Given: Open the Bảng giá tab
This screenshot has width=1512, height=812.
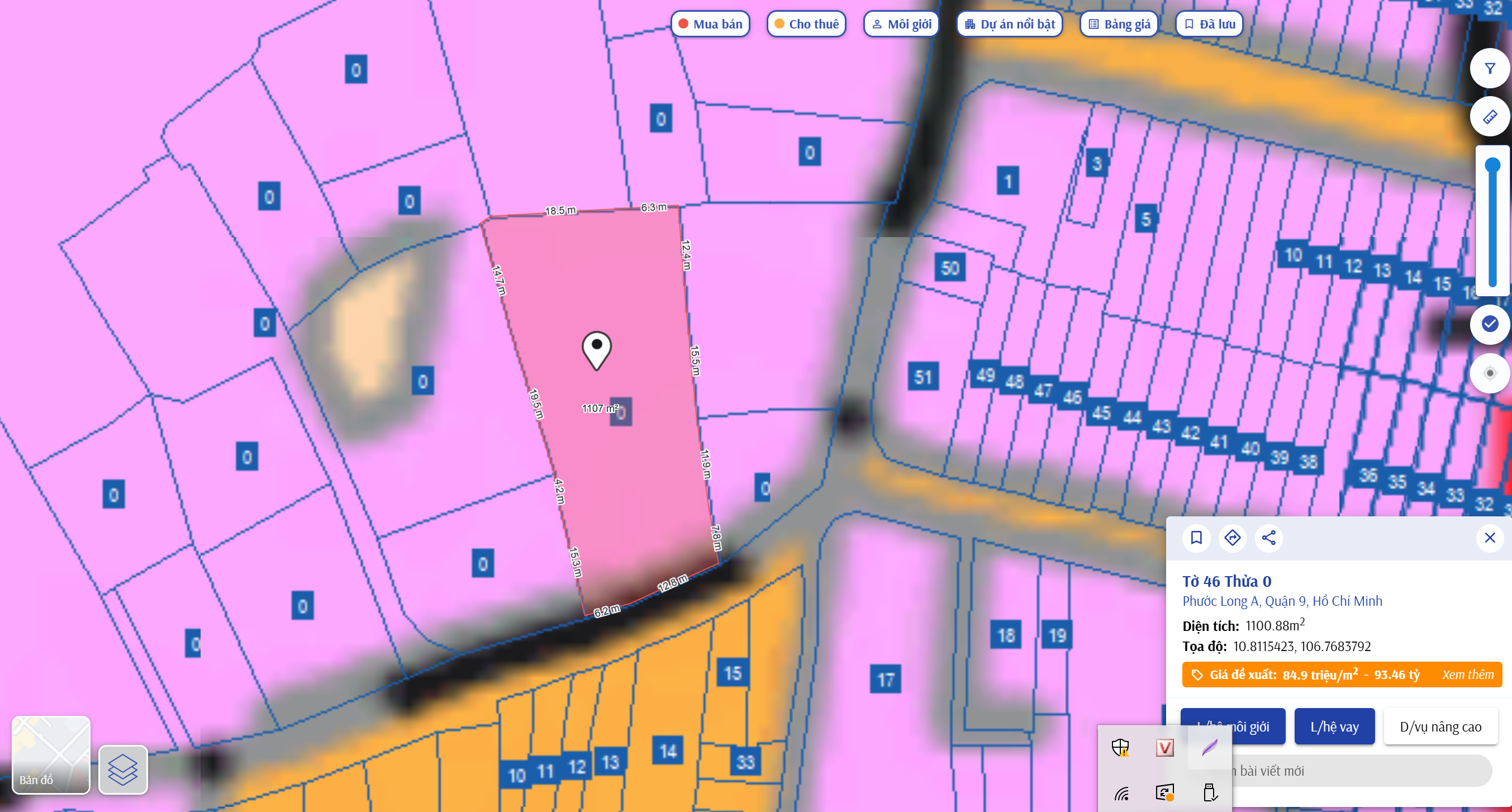Looking at the screenshot, I should click(x=1119, y=24).
